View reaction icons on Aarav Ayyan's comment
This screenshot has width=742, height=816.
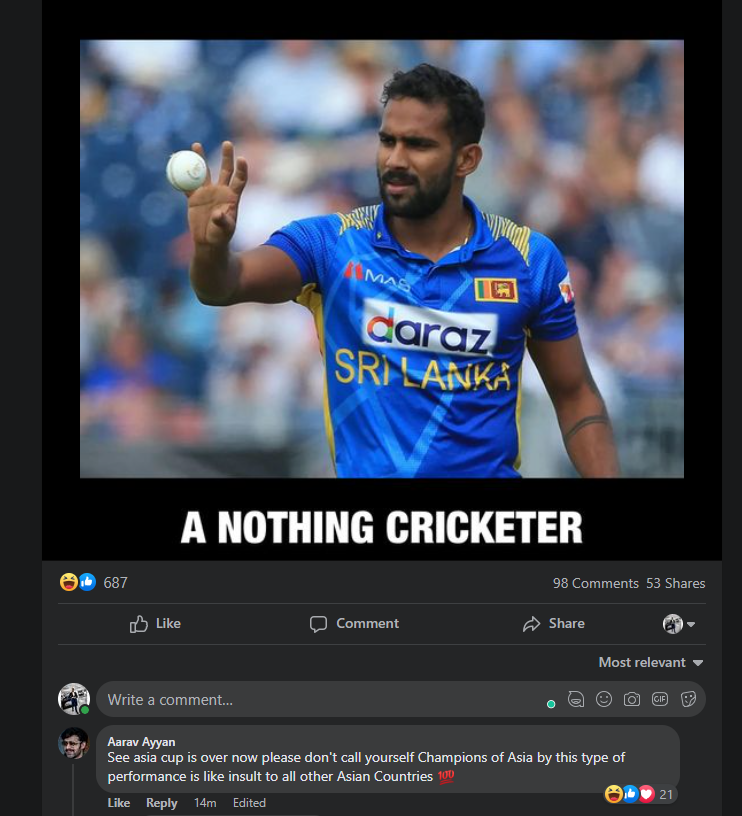(x=629, y=794)
